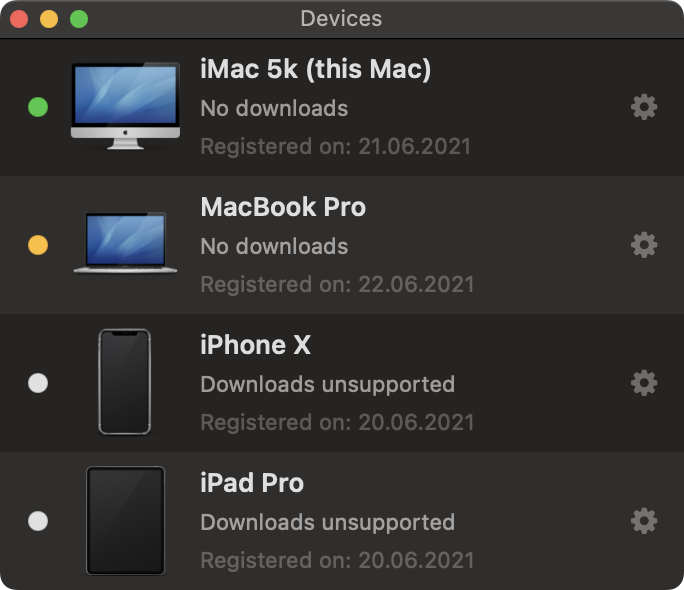Select the "MacBook Pro" device name
This screenshot has height=590, width=684.
[x=283, y=207]
